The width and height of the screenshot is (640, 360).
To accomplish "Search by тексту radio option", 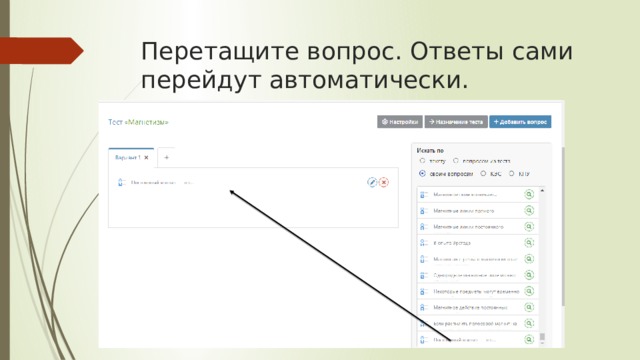I will click(422, 161).
